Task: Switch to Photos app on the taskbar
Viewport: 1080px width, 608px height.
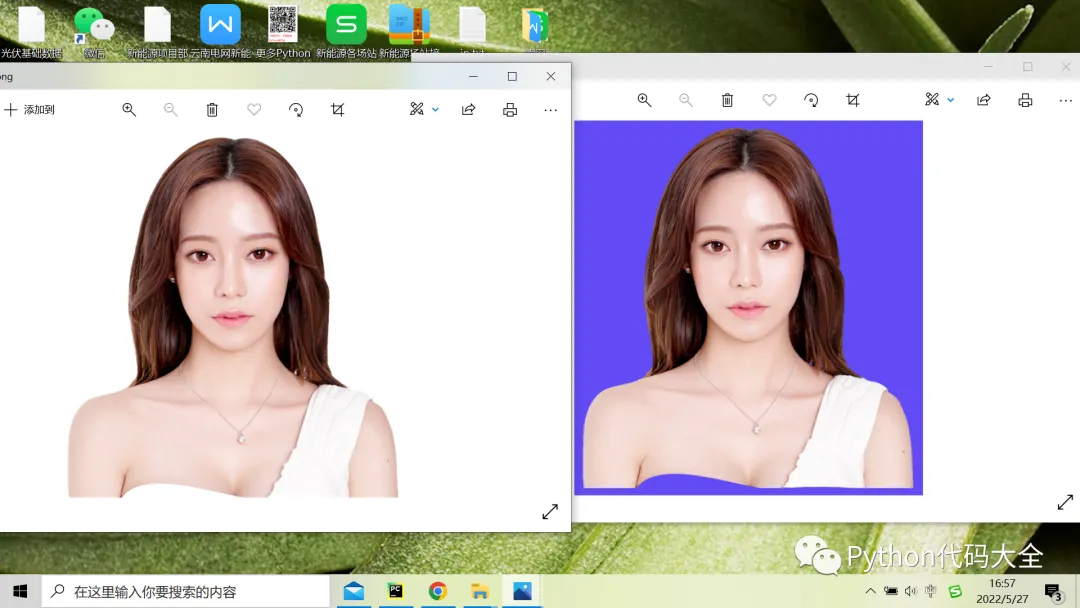Action: coord(522,591)
